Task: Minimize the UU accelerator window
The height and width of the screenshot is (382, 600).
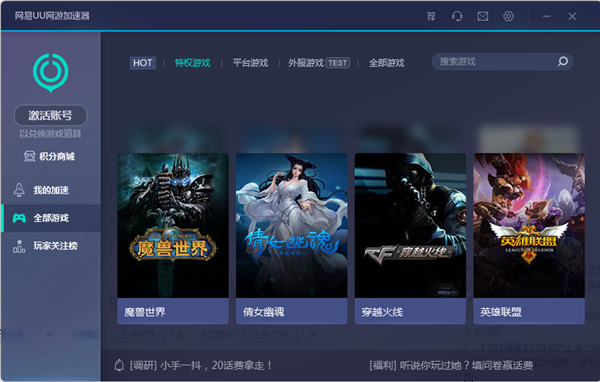Action: click(546, 16)
